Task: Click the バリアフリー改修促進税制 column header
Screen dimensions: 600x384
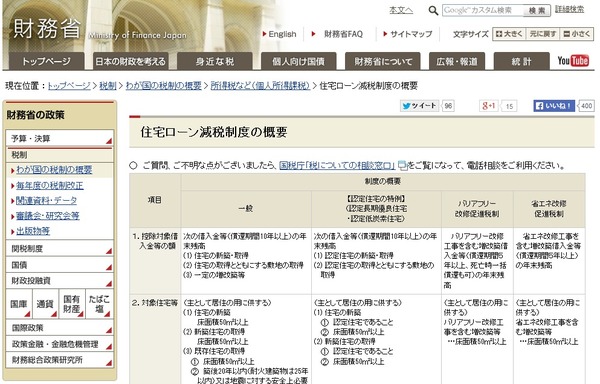Action: [477, 208]
